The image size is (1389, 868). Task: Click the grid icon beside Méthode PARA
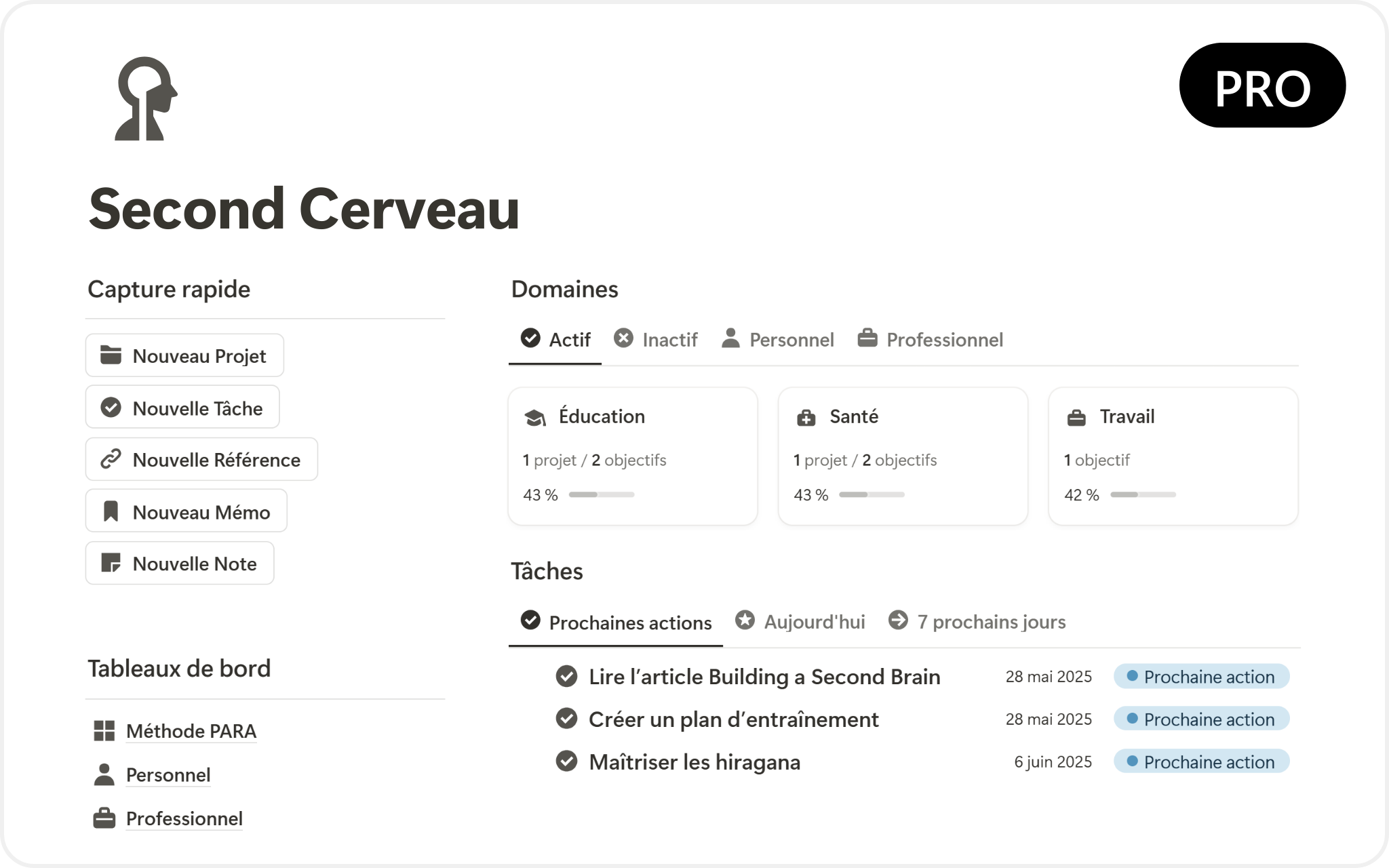[x=104, y=731]
